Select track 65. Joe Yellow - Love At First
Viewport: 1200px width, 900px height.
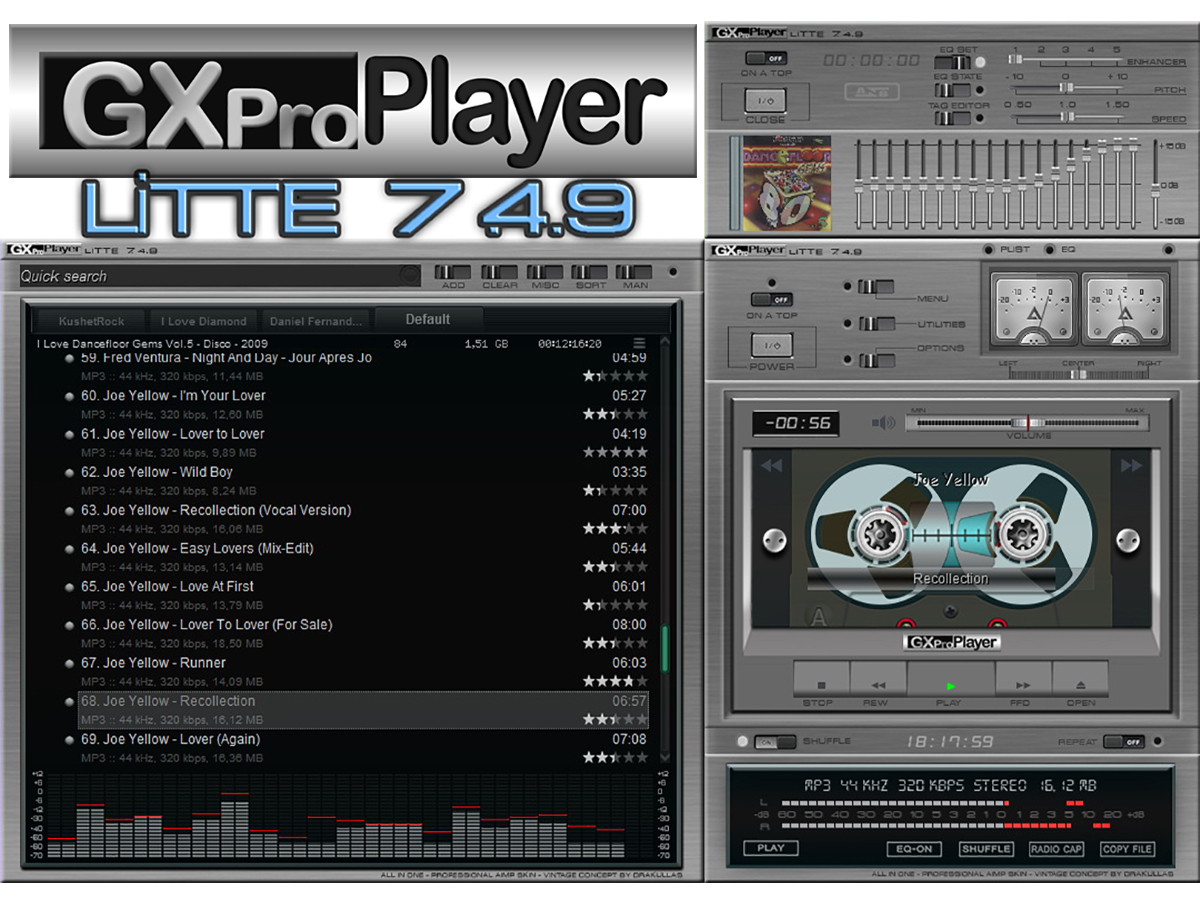[364, 596]
